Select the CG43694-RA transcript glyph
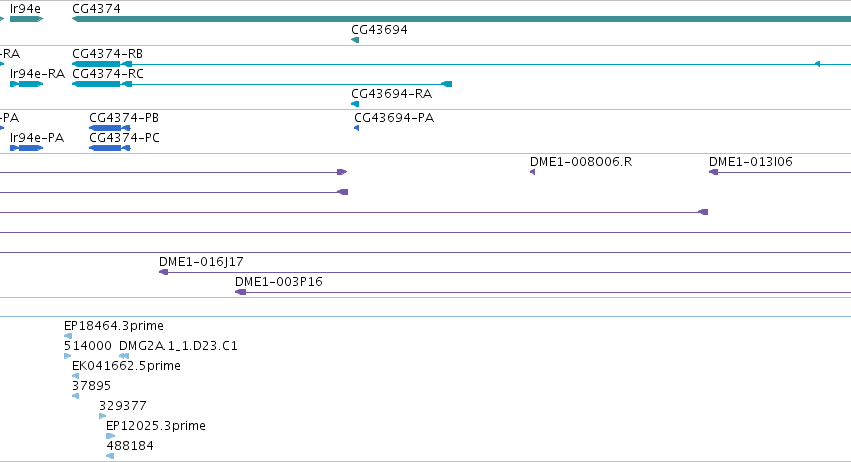The width and height of the screenshot is (851, 462). [355, 104]
